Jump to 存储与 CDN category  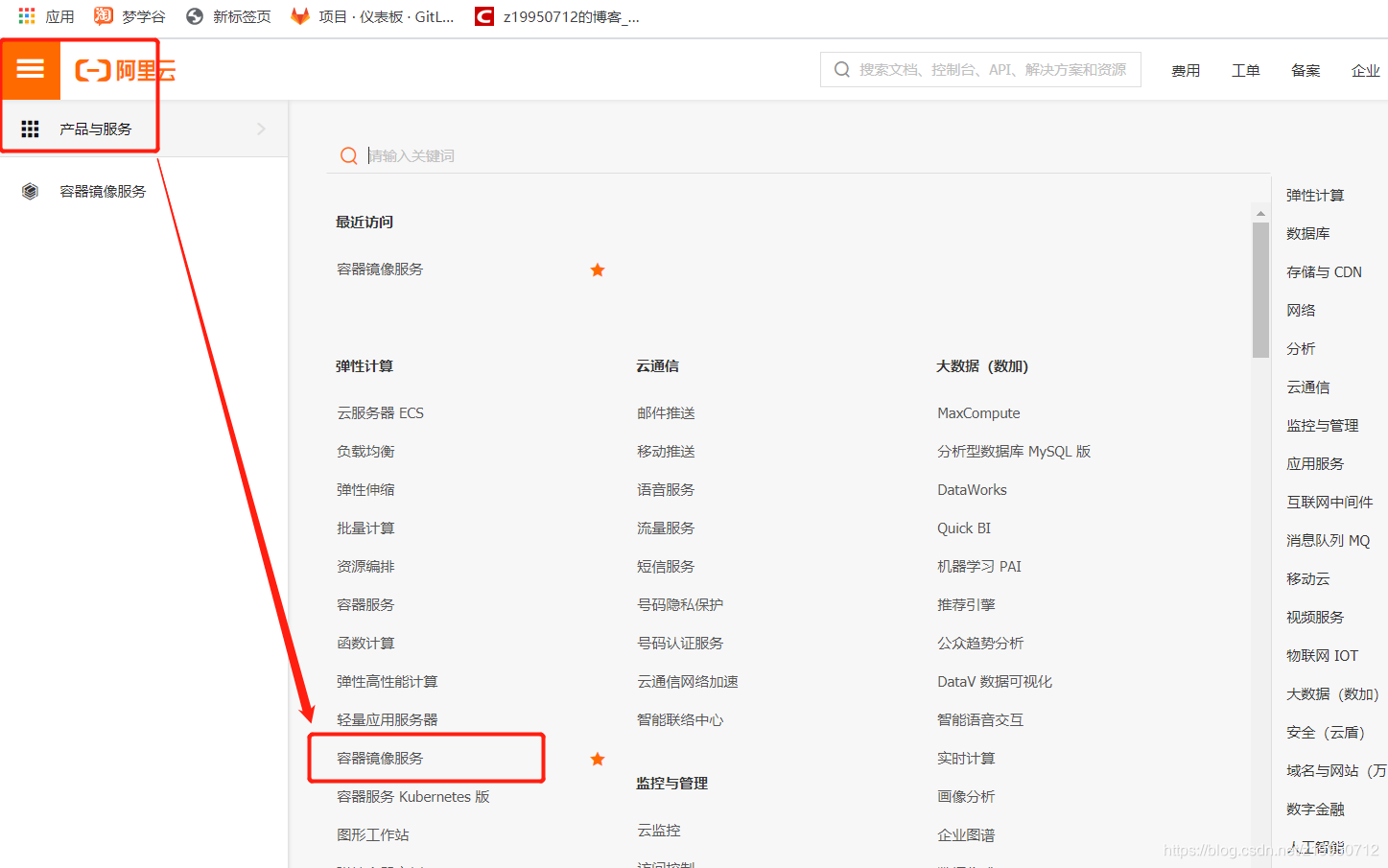coord(1324,272)
